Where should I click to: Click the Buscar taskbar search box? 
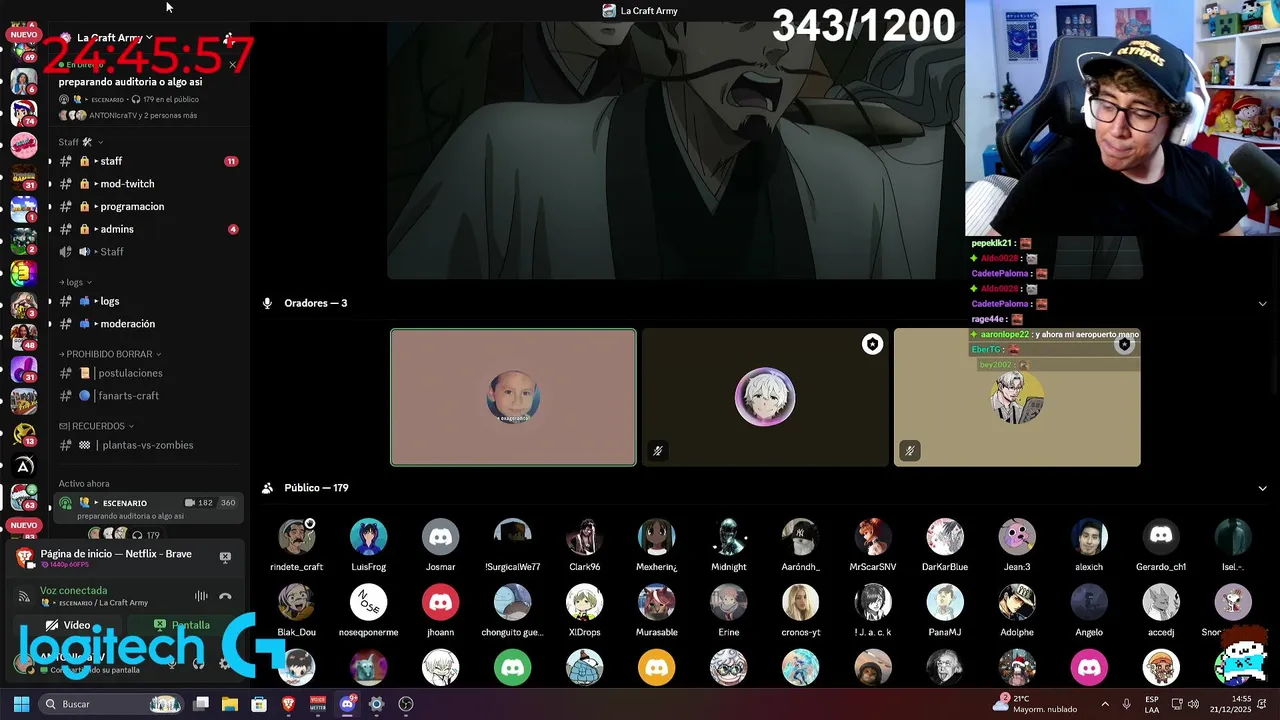coord(112,704)
